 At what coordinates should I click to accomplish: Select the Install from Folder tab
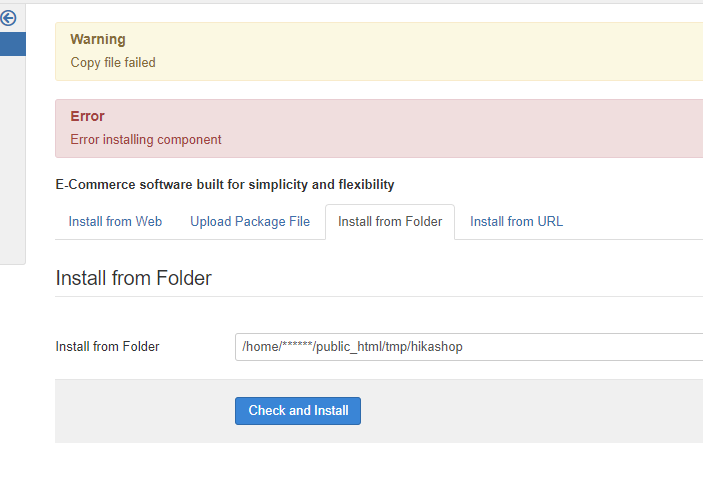click(x=390, y=221)
